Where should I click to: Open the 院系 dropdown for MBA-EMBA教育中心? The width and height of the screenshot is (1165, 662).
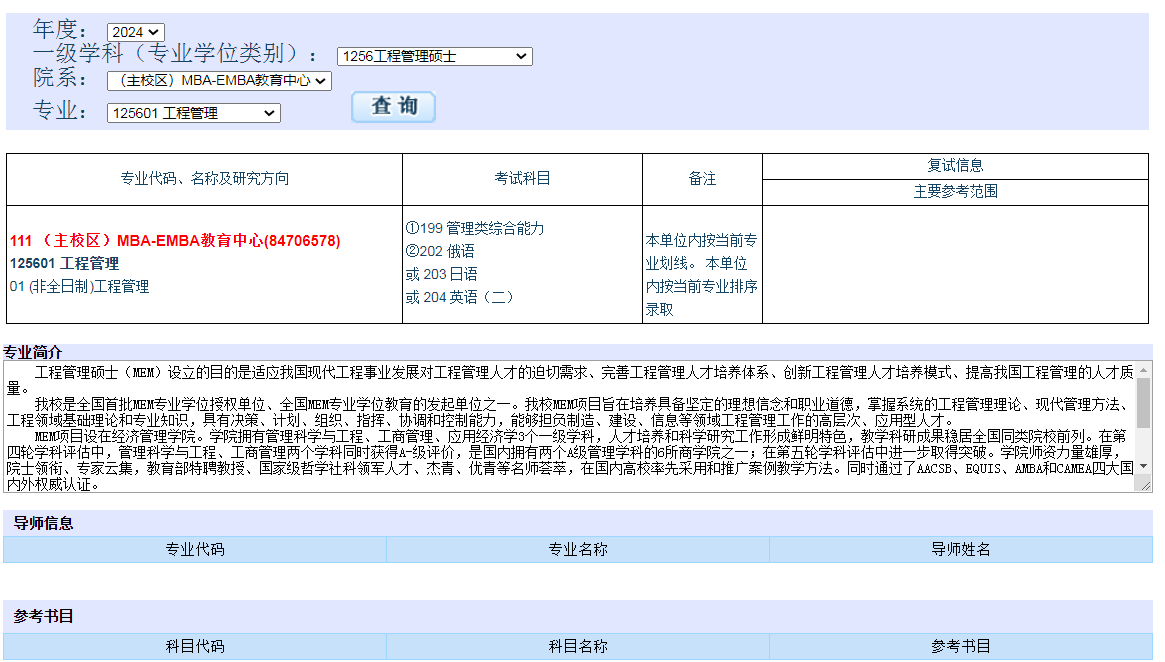(218, 81)
